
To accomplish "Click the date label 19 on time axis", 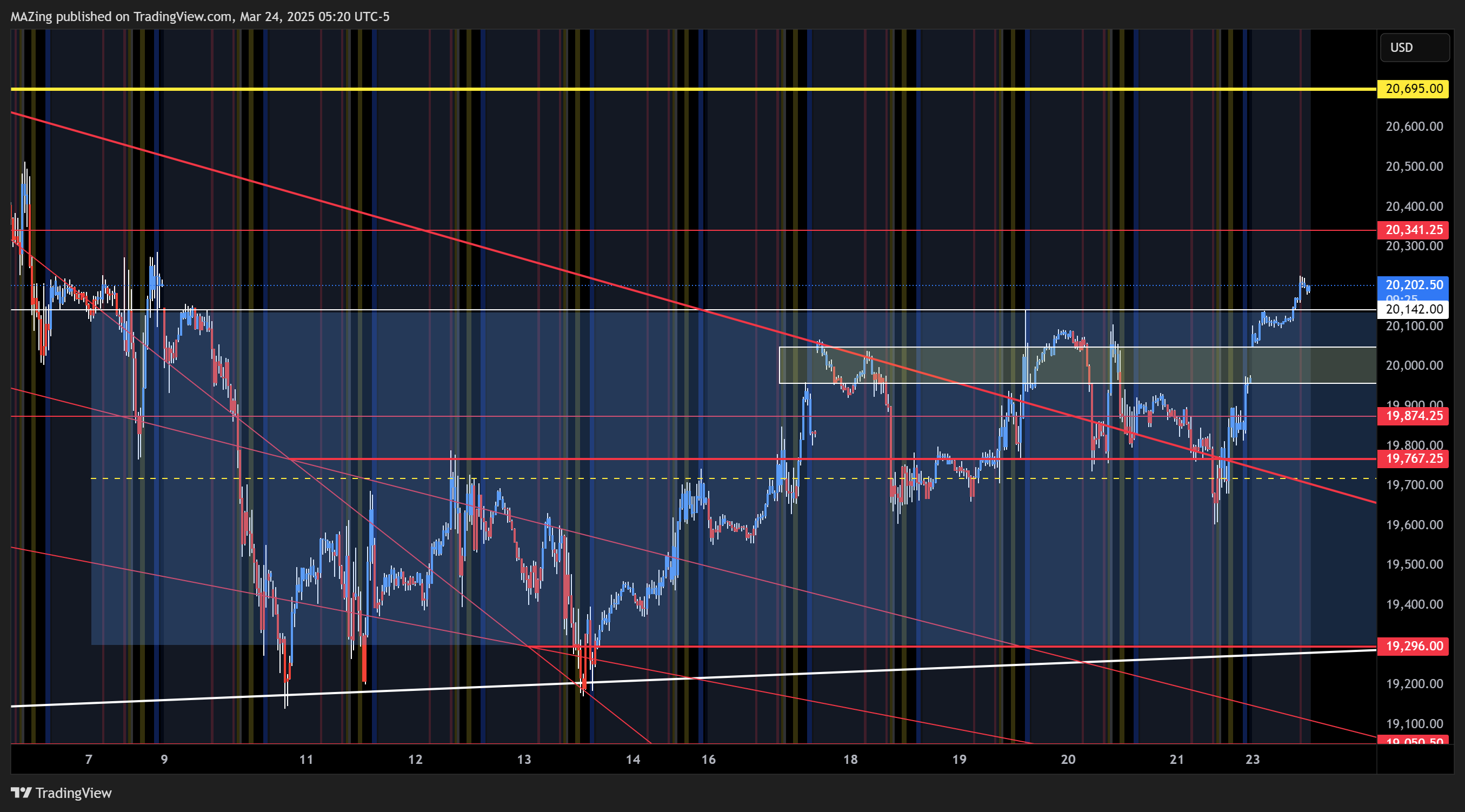I will click(x=960, y=759).
